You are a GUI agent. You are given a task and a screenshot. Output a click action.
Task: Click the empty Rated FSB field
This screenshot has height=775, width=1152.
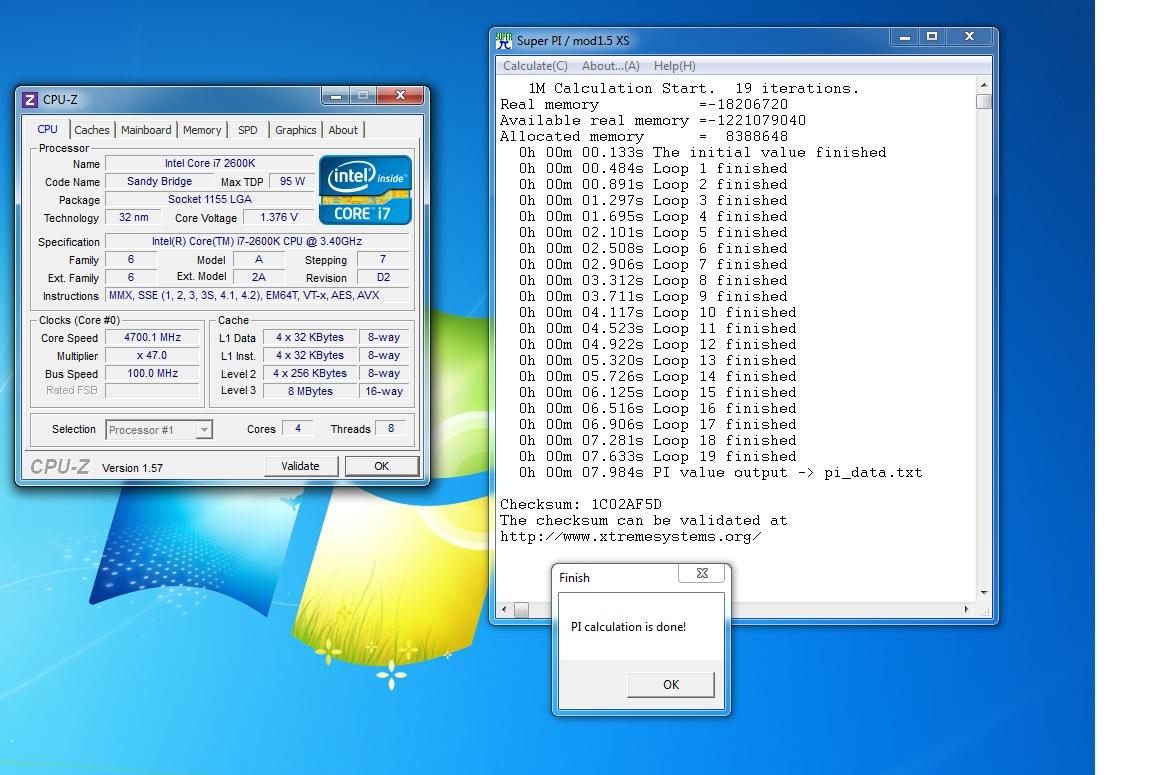152,390
